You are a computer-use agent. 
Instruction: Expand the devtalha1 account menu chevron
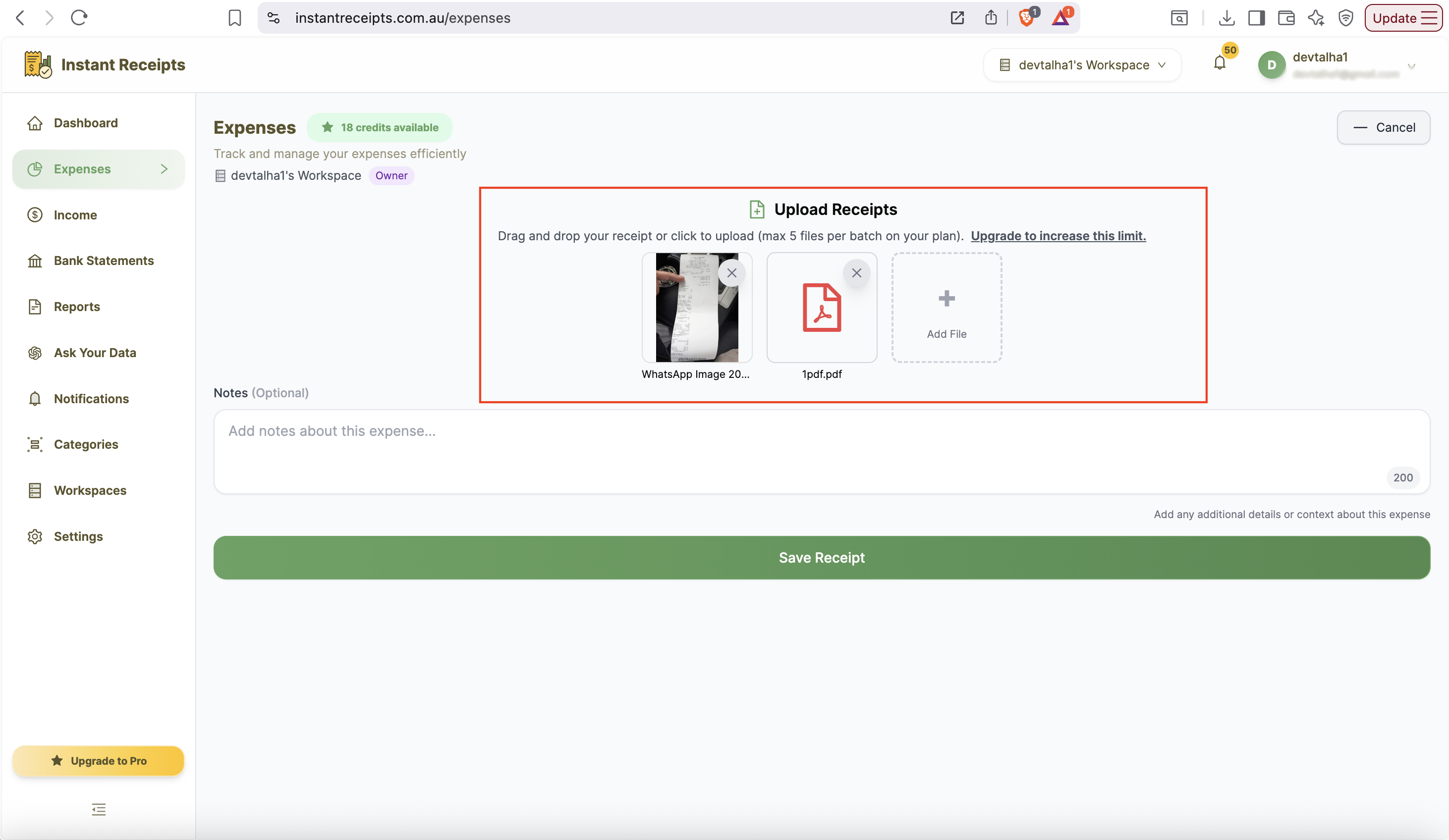(1412, 66)
